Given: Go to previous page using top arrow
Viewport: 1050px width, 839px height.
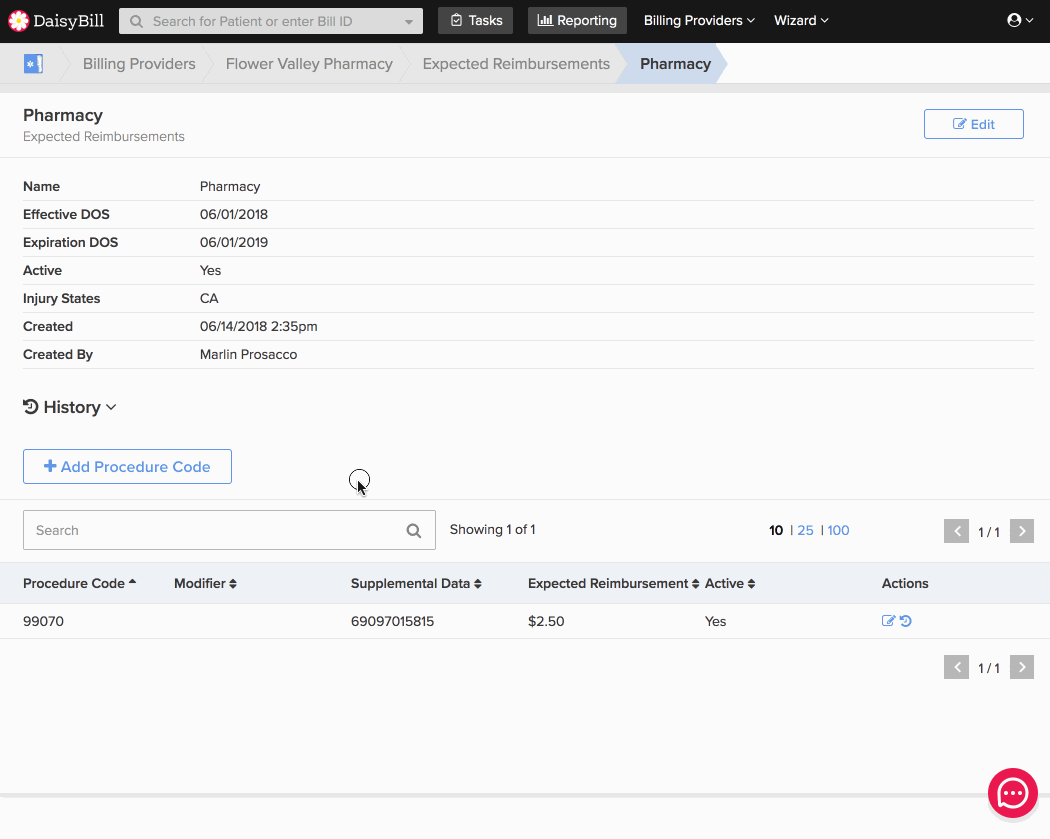Looking at the screenshot, I should [956, 531].
